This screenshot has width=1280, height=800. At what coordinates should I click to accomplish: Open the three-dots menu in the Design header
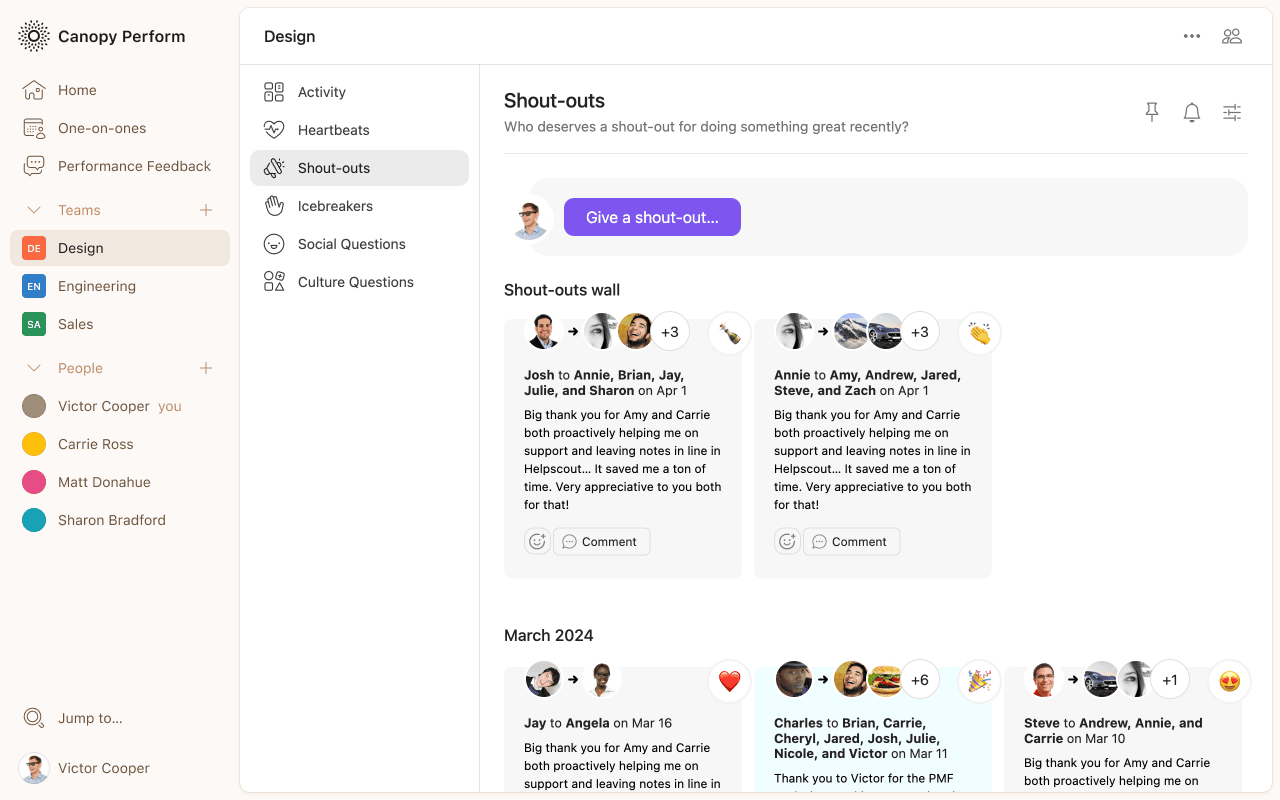tap(1192, 36)
